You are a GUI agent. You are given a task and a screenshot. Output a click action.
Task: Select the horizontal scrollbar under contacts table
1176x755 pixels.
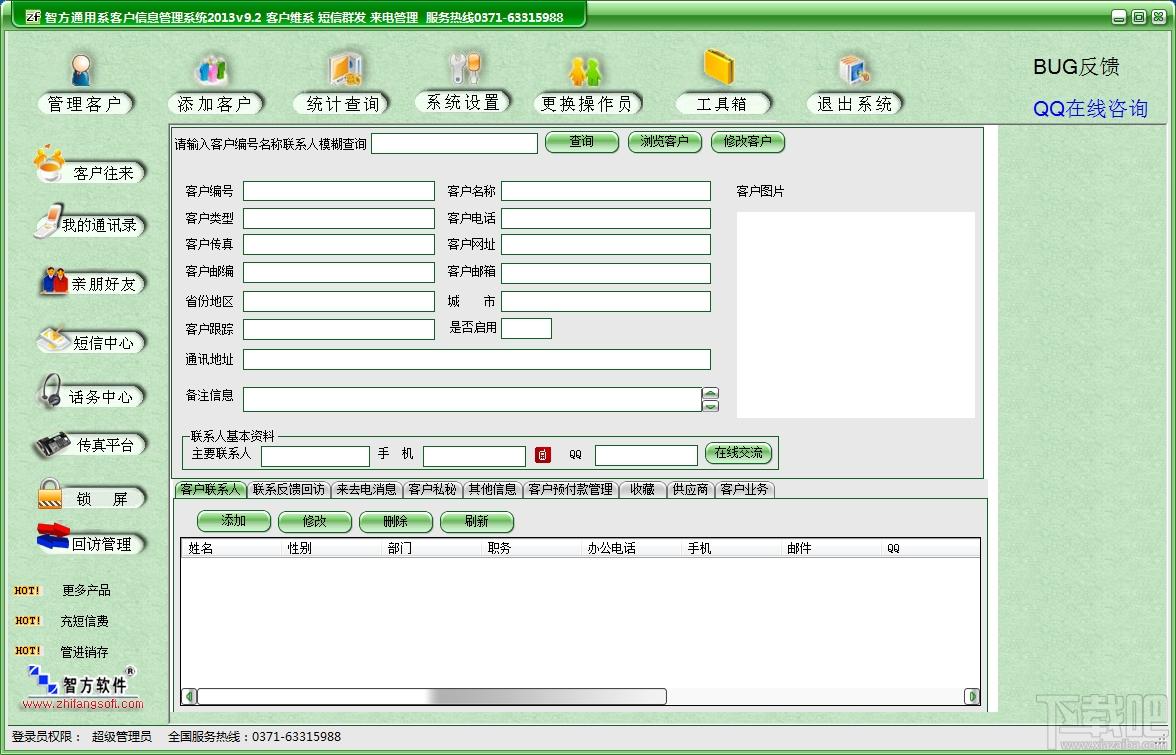coord(580,697)
